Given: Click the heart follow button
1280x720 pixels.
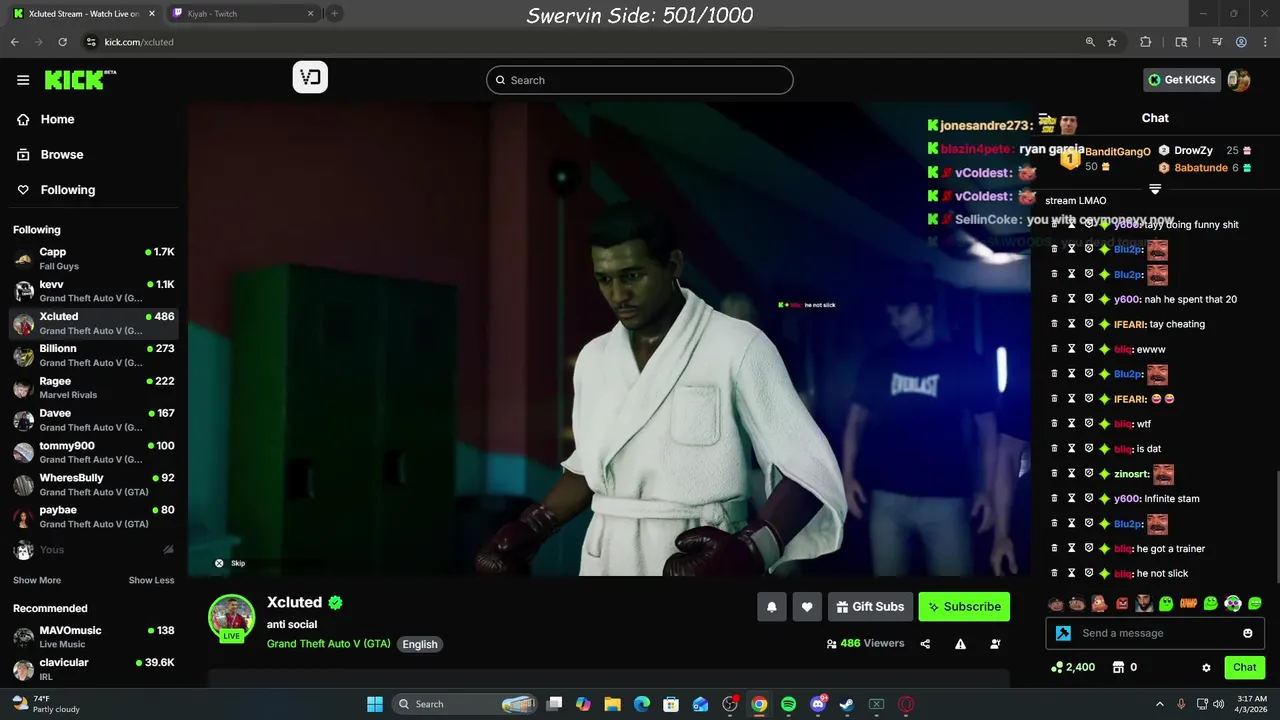Looking at the screenshot, I should 807,607.
